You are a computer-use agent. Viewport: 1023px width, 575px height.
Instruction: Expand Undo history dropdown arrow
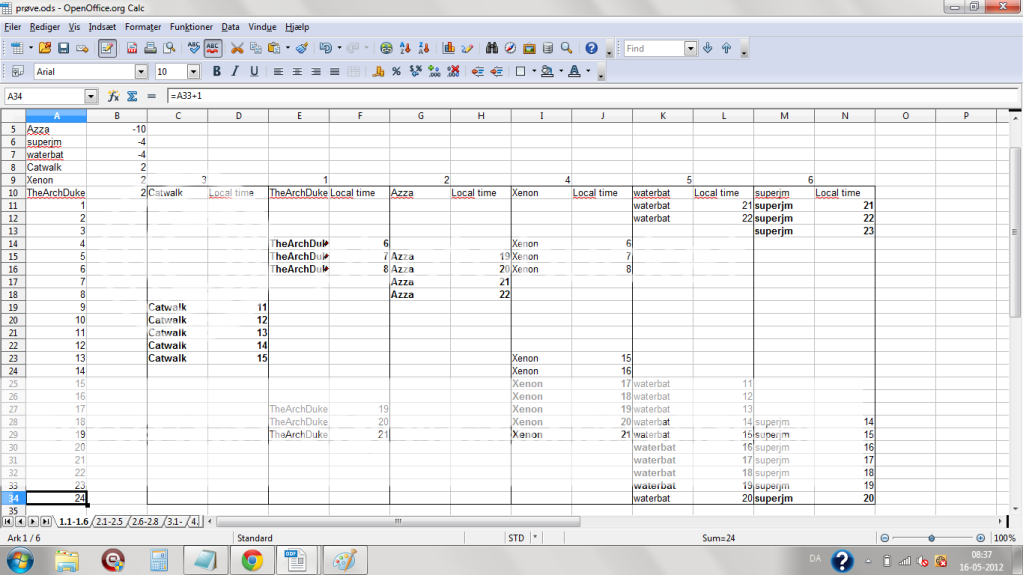point(339,48)
